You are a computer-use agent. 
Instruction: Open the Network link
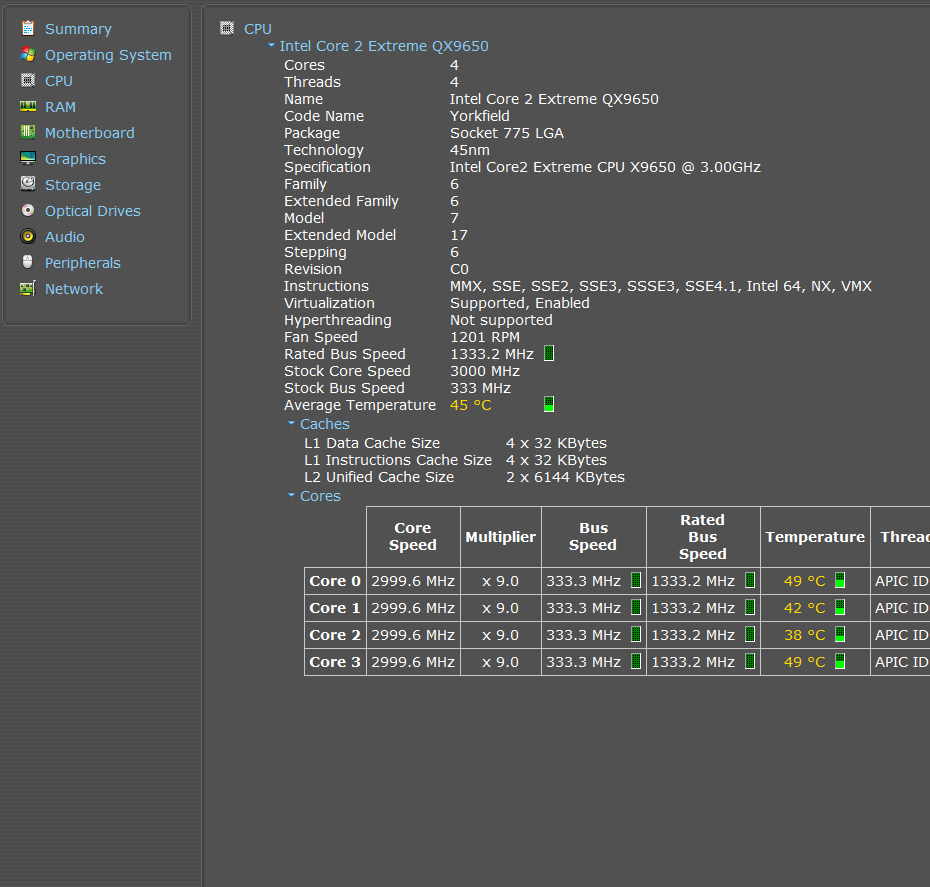(x=74, y=289)
